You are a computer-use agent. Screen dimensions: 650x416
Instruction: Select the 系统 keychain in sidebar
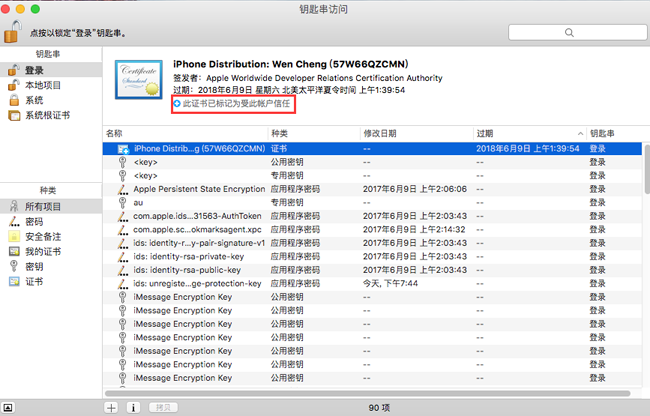(x=34, y=100)
